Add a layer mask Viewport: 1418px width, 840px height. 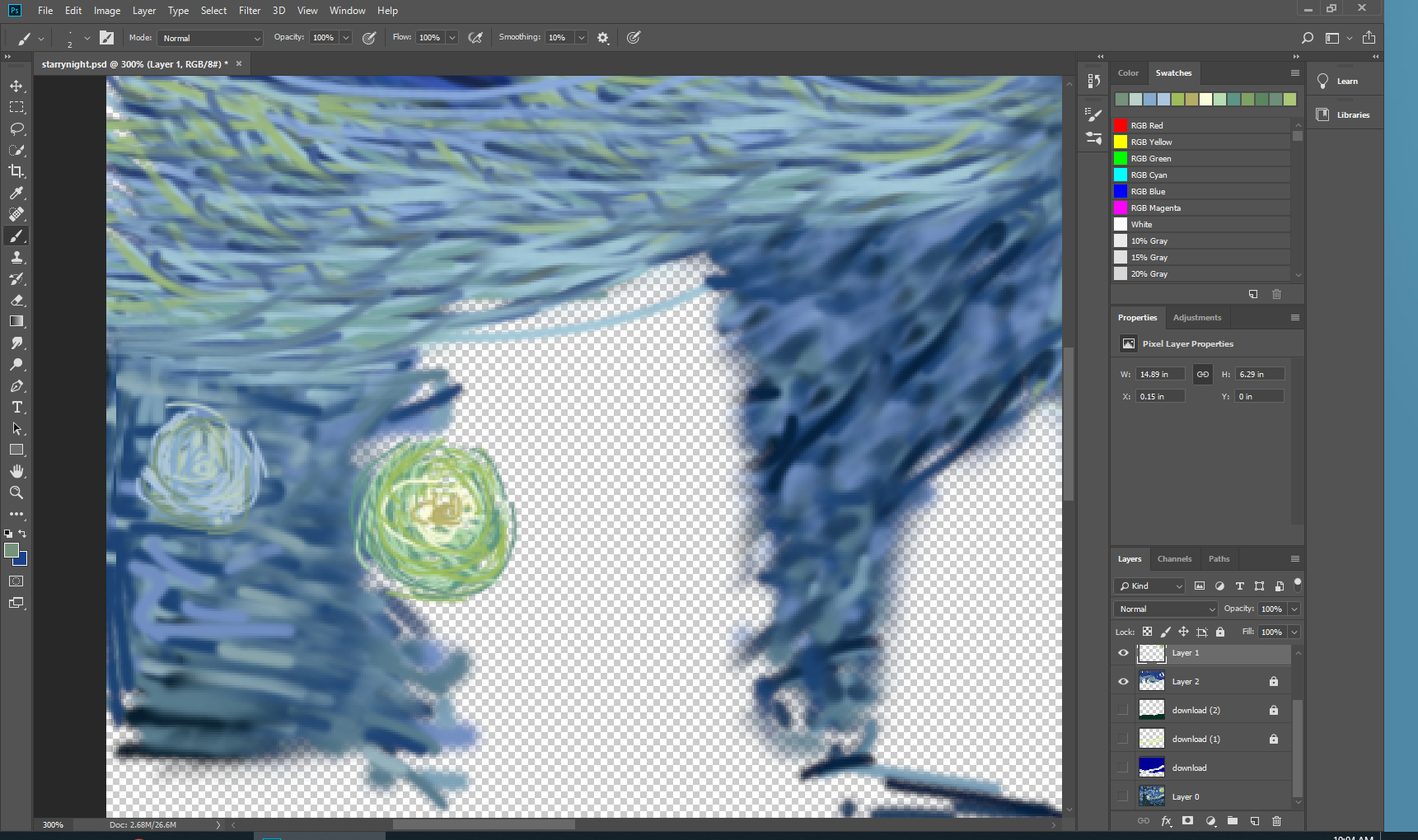1187,821
